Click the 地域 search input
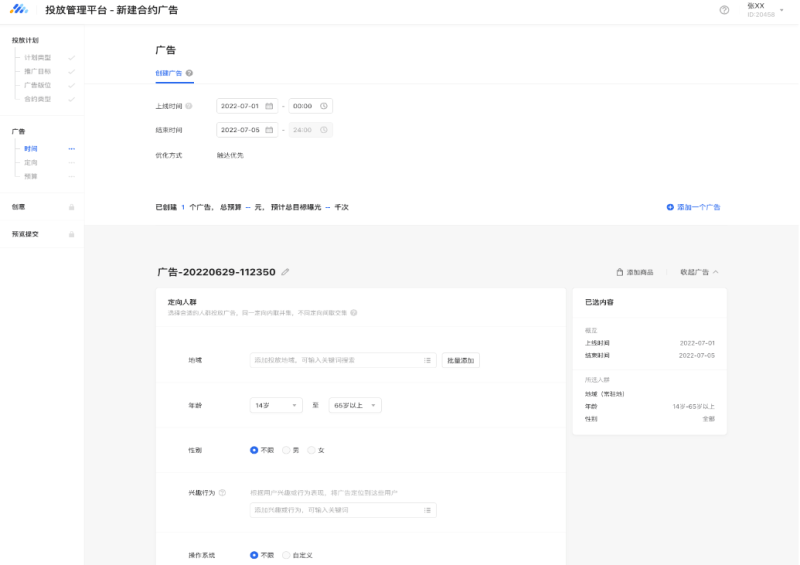This screenshot has width=800, height=565. point(343,360)
